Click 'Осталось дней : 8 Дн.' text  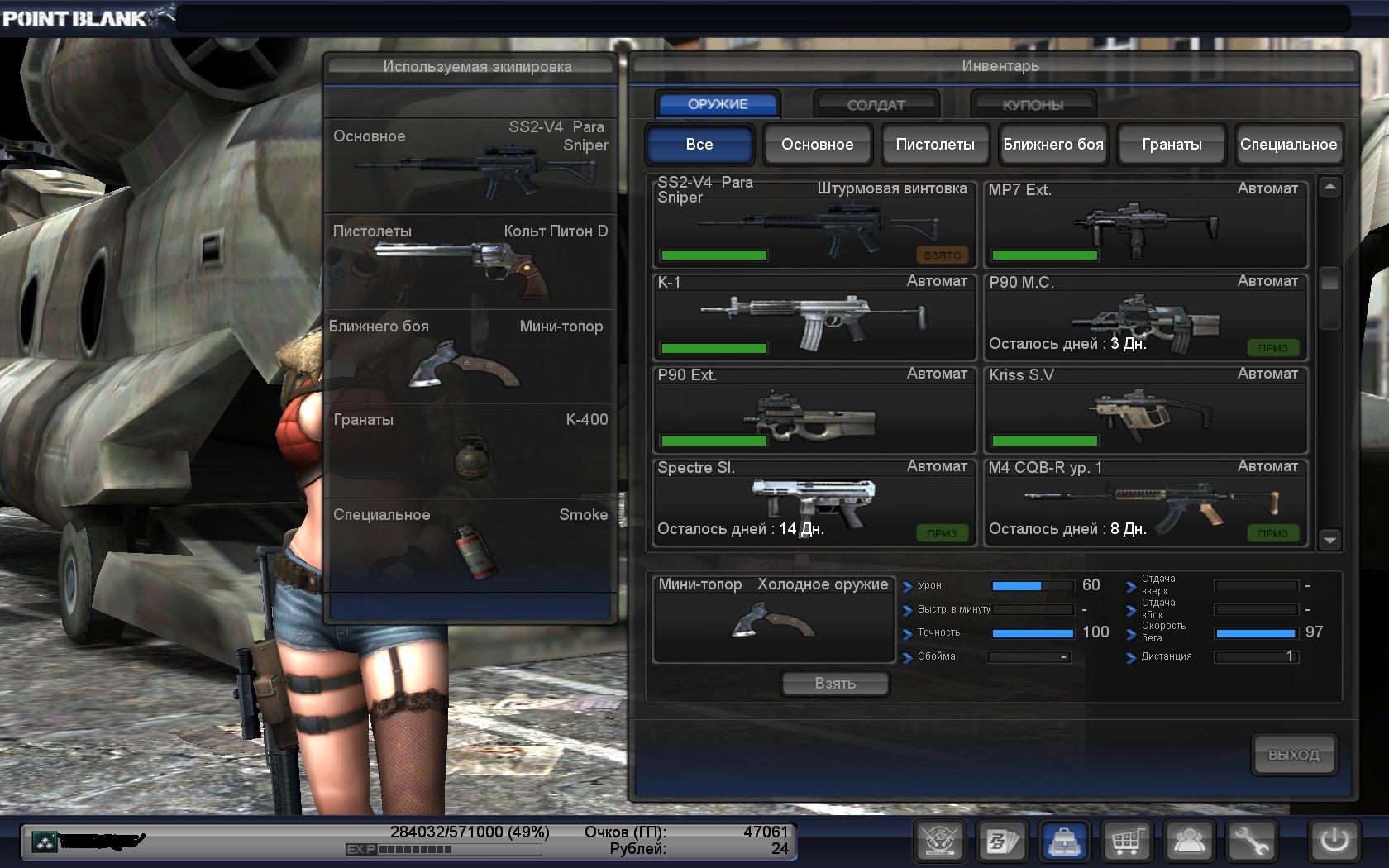(1067, 529)
